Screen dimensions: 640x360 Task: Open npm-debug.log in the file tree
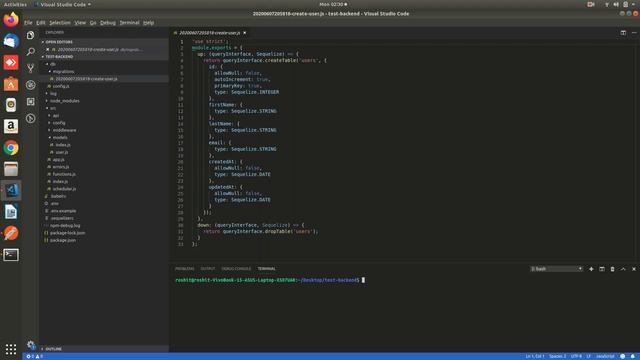(65, 226)
